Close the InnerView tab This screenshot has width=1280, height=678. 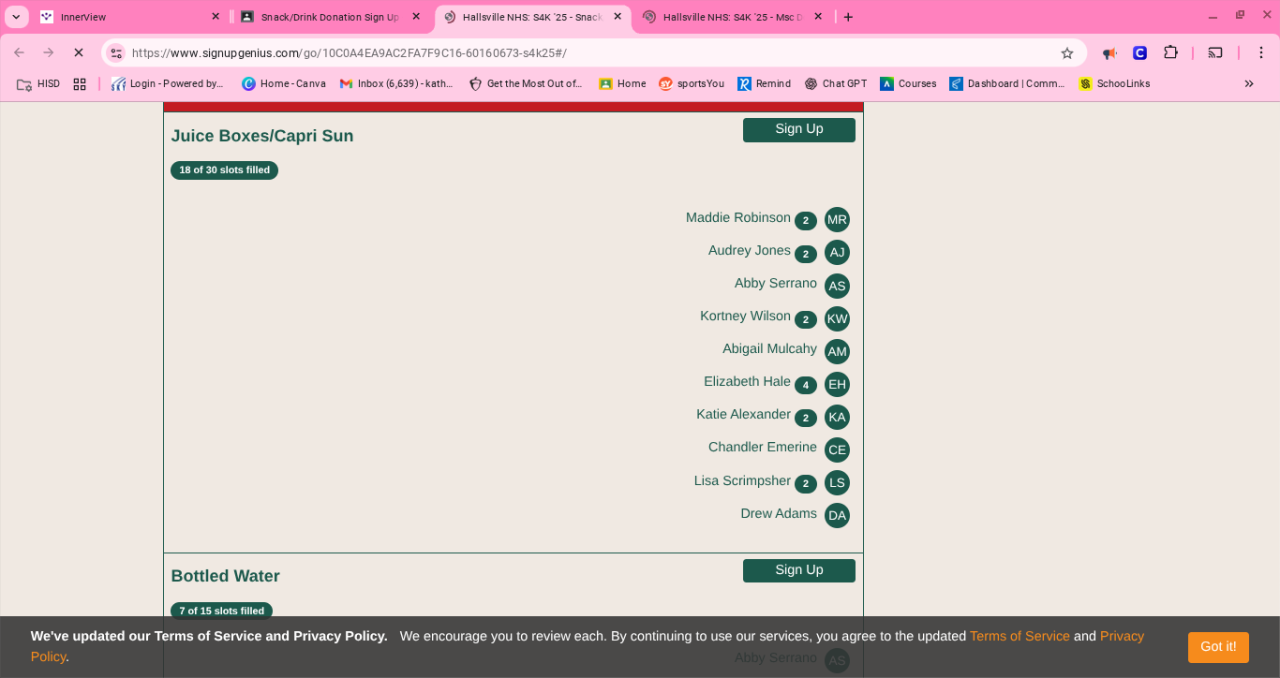coord(215,17)
